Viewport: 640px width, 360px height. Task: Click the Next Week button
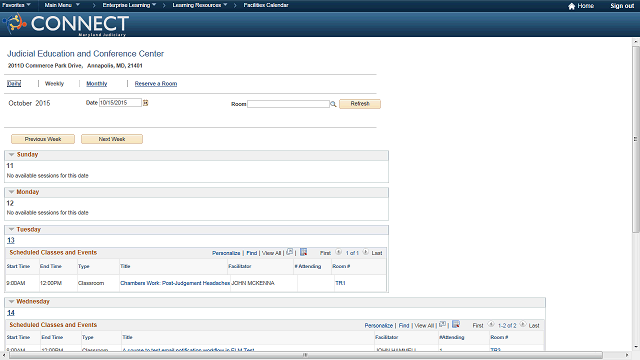112,139
